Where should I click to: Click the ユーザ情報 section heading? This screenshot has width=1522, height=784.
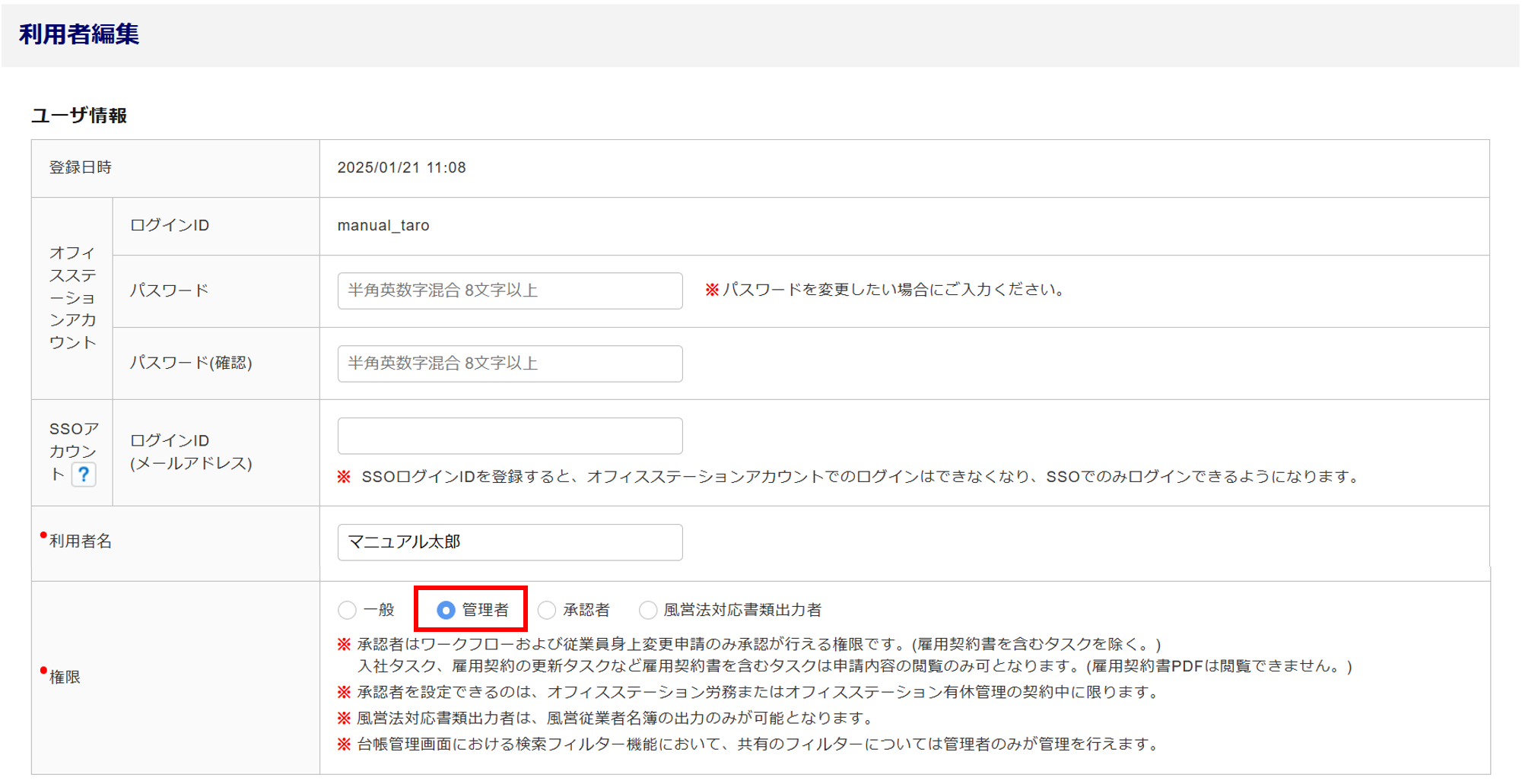(79, 116)
